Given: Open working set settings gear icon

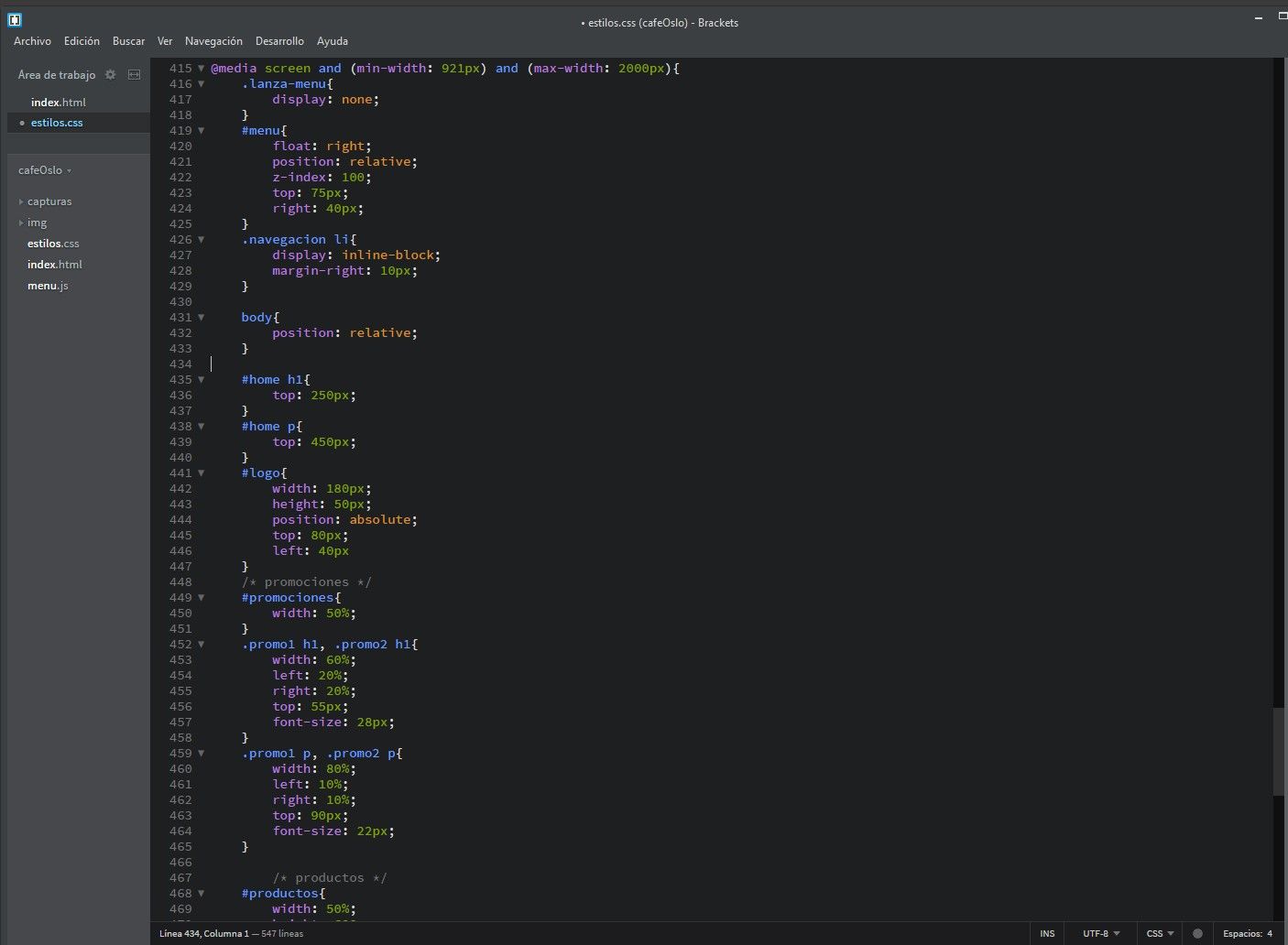Looking at the screenshot, I should pyautogui.click(x=111, y=74).
